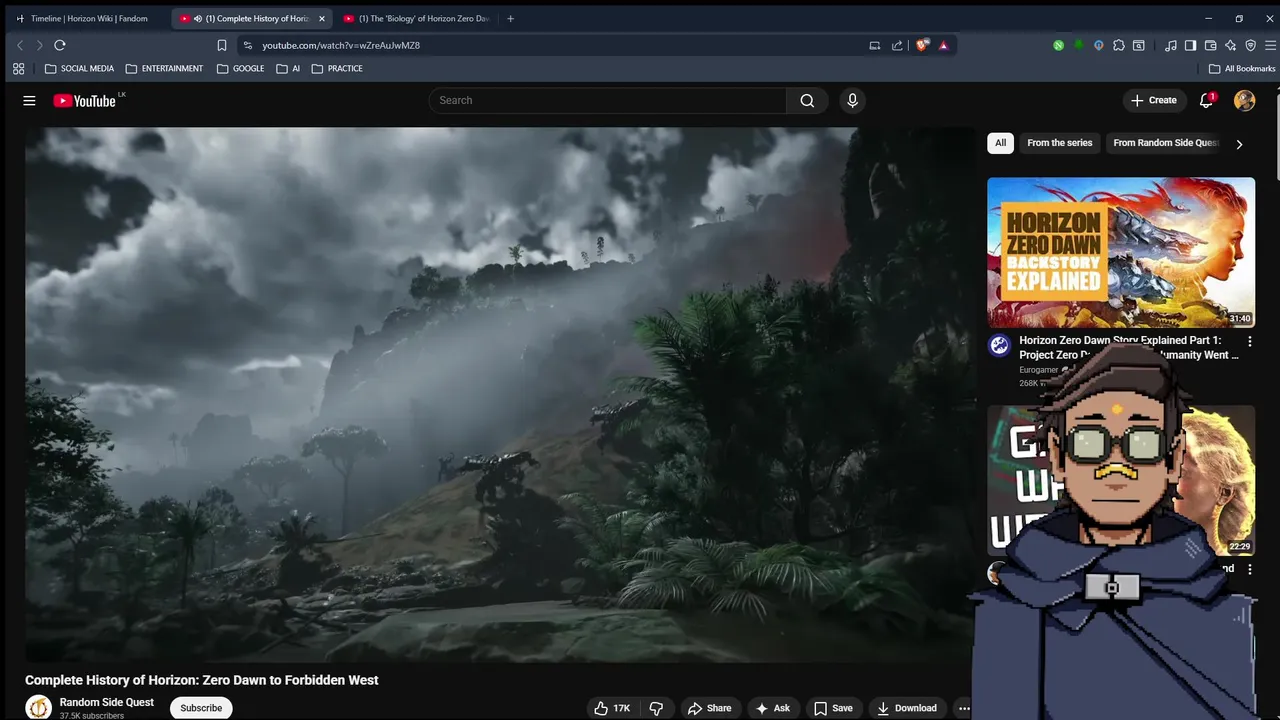Click green N extension icon
Viewport: 1280px width, 720px height.
pyautogui.click(x=1058, y=45)
